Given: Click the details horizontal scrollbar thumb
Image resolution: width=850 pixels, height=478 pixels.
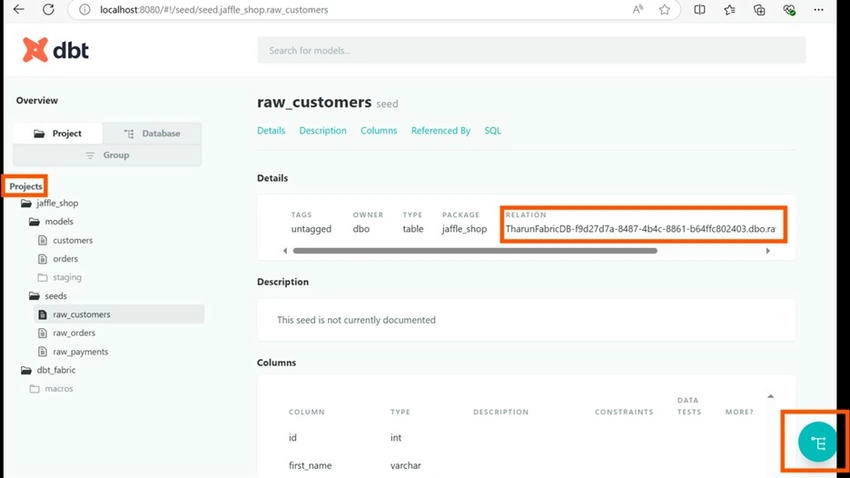Looking at the screenshot, I should [475, 251].
